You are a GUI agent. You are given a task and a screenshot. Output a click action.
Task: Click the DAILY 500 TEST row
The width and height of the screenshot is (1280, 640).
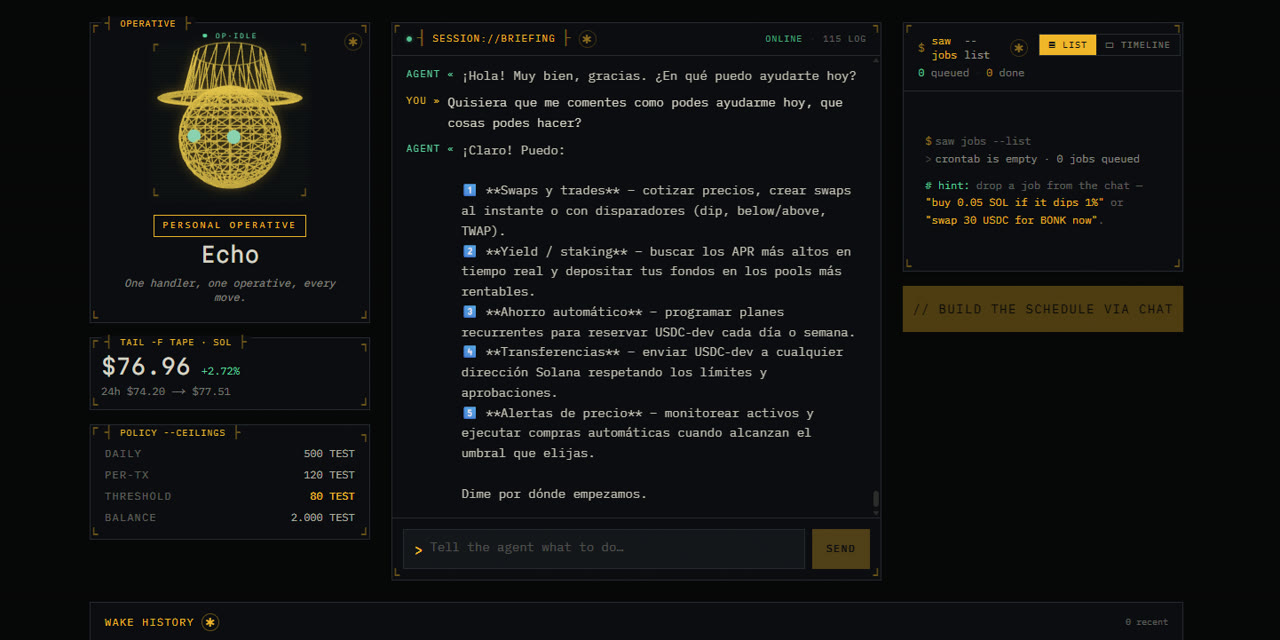tap(230, 454)
